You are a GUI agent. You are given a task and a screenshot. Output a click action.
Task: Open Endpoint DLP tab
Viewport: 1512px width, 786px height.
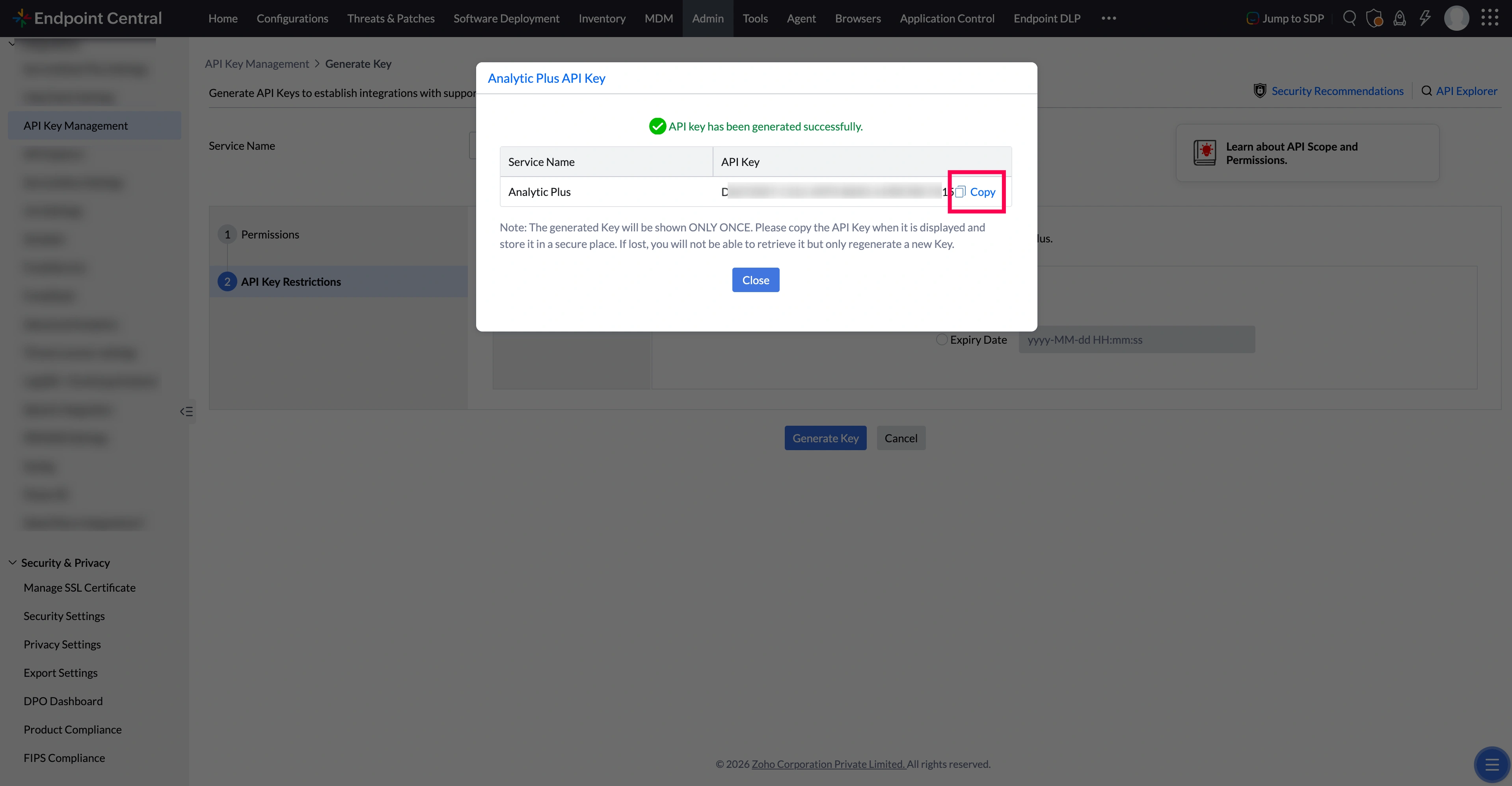[1046, 18]
